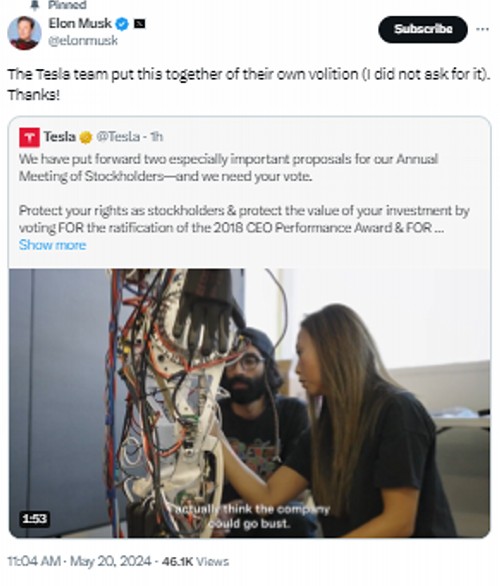Play the embedded Tesla video

249,403
